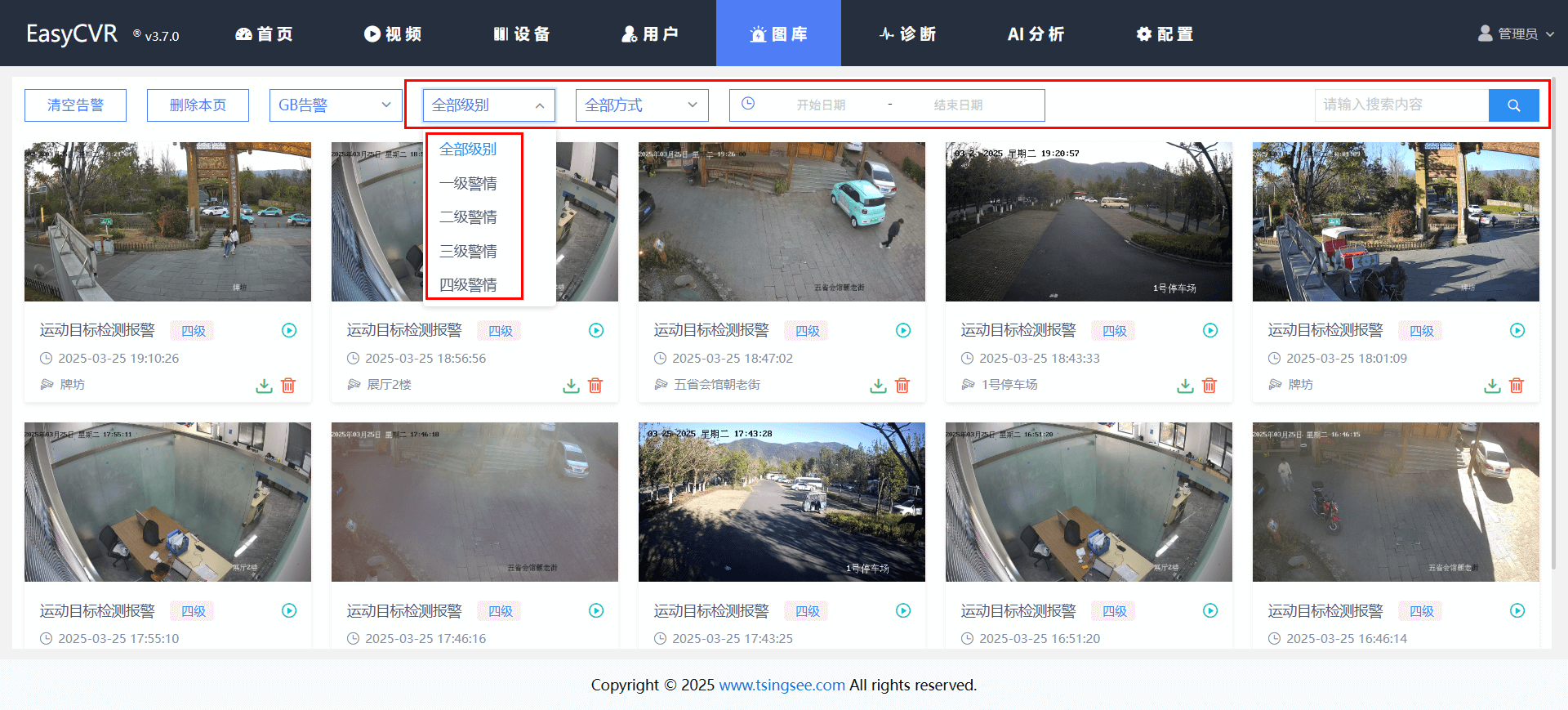Choose 三级警情 in the dropdown list

pyautogui.click(x=468, y=252)
